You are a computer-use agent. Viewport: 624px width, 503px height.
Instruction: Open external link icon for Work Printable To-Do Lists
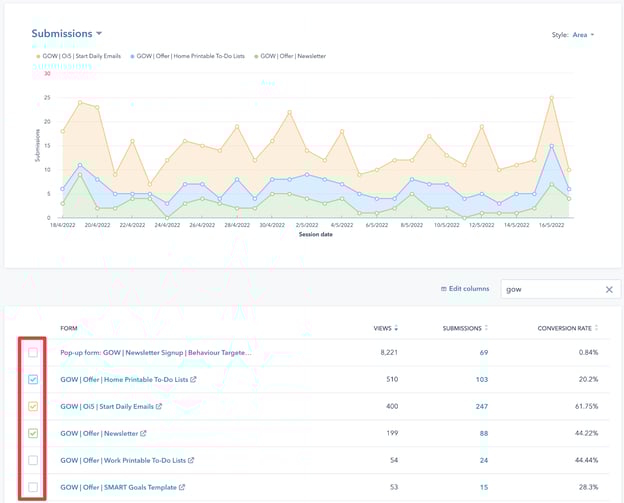(x=191, y=461)
